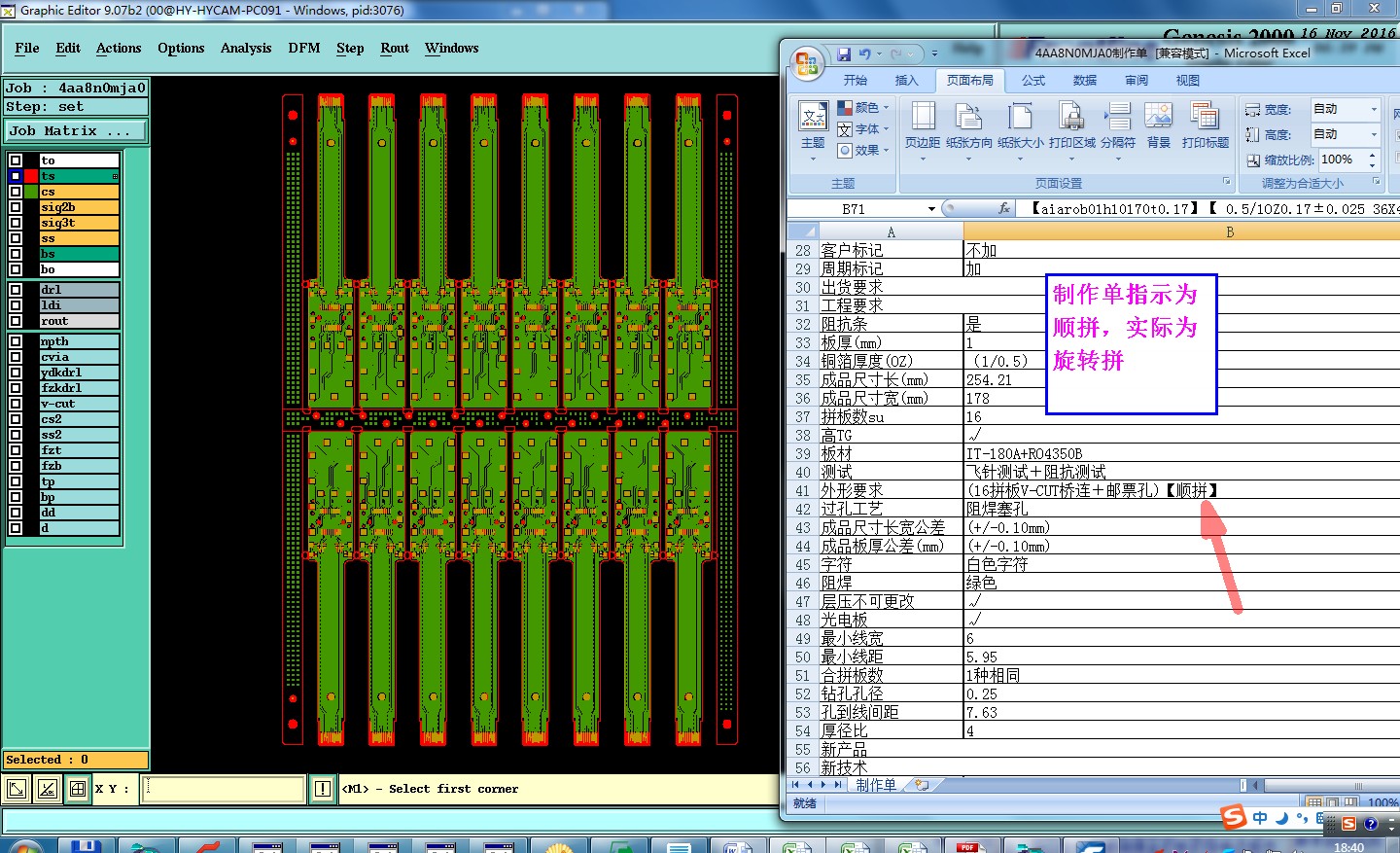The width and height of the screenshot is (1400, 853).
Task: Click the insert worksheet icon next to 制作单 tab
Action: point(922,785)
